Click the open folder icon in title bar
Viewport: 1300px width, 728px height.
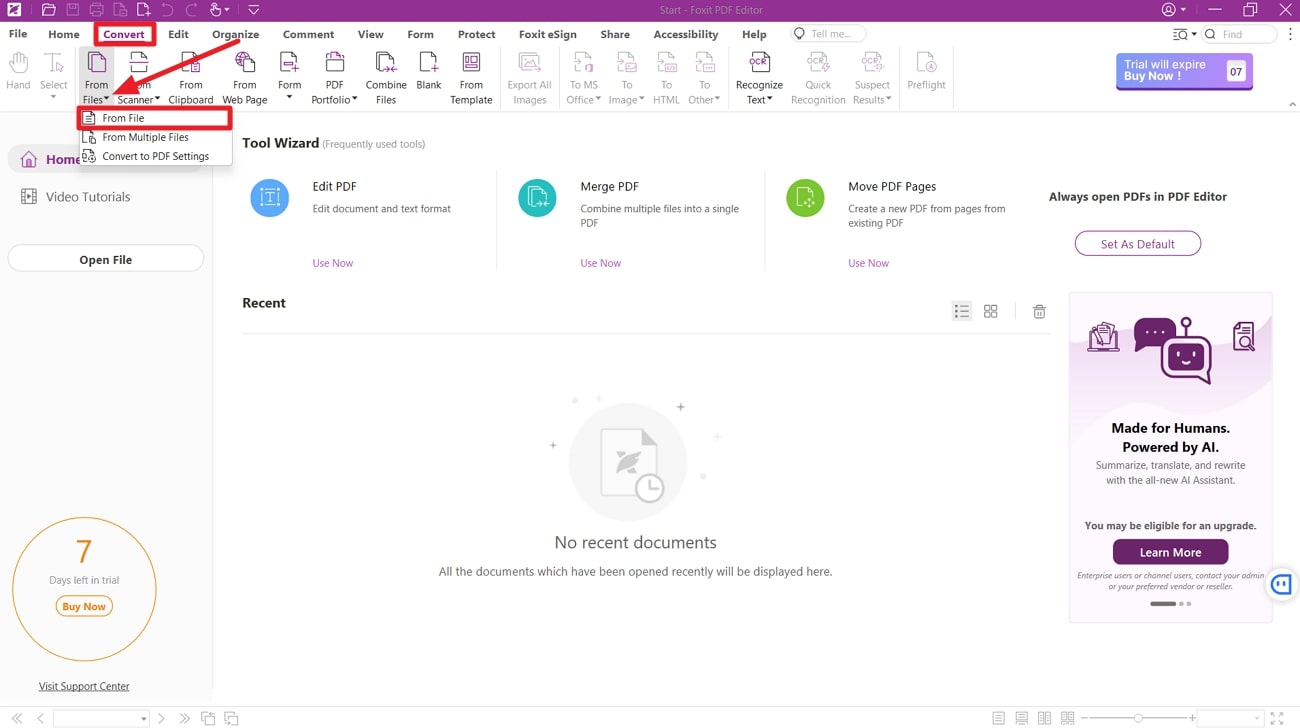pyautogui.click(x=48, y=10)
